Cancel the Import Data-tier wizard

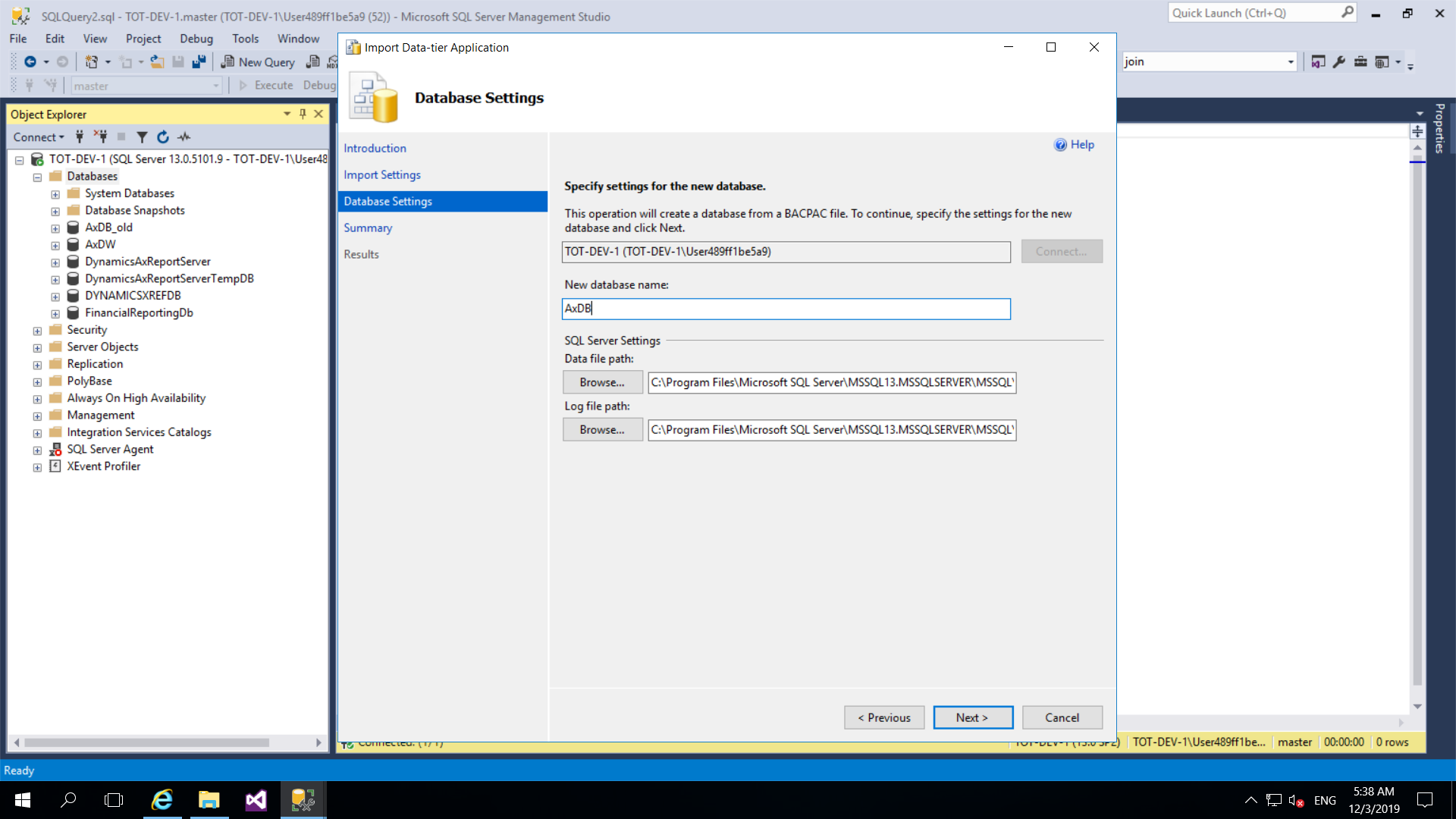pyautogui.click(x=1062, y=717)
